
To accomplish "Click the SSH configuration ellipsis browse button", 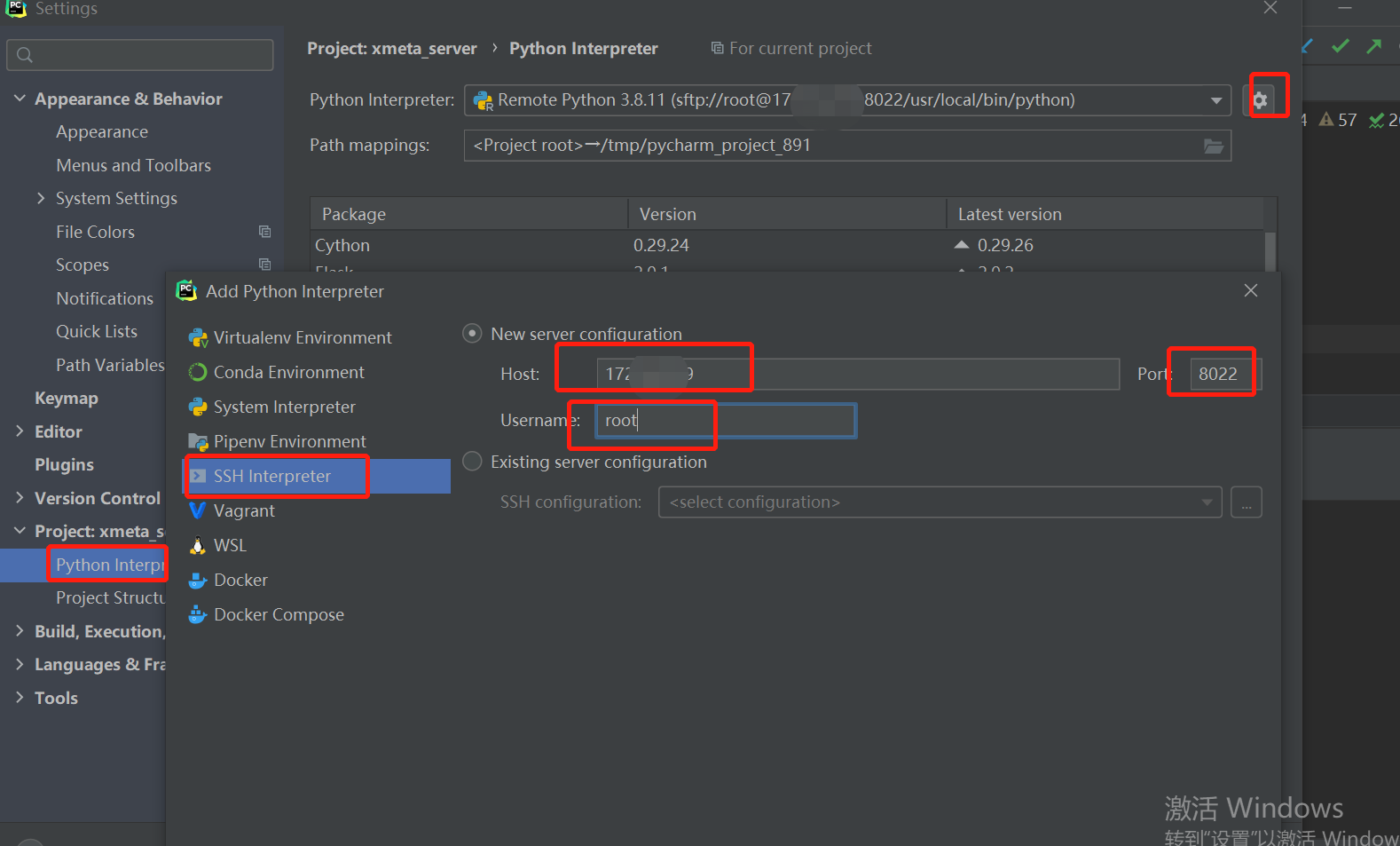I will click(x=1247, y=502).
